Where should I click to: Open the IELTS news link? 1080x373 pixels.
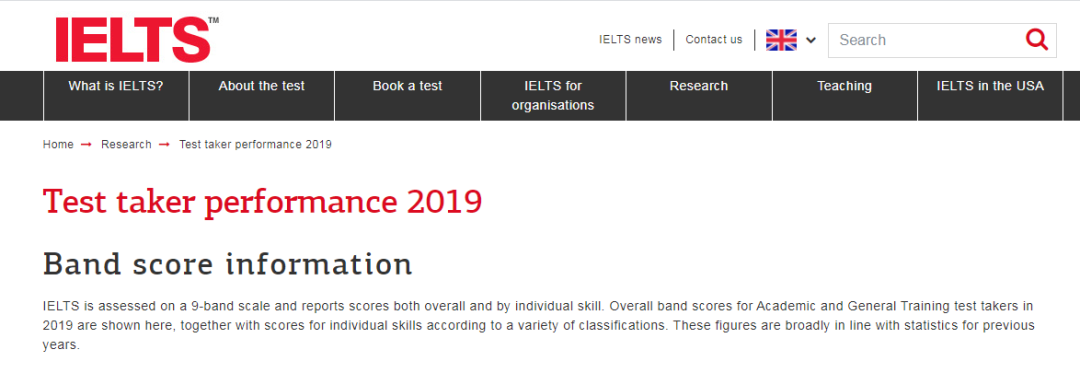coord(630,39)
